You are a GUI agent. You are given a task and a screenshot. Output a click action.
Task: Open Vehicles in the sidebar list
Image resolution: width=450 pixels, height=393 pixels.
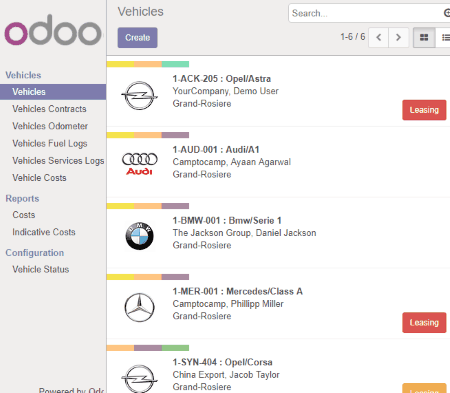53,92
